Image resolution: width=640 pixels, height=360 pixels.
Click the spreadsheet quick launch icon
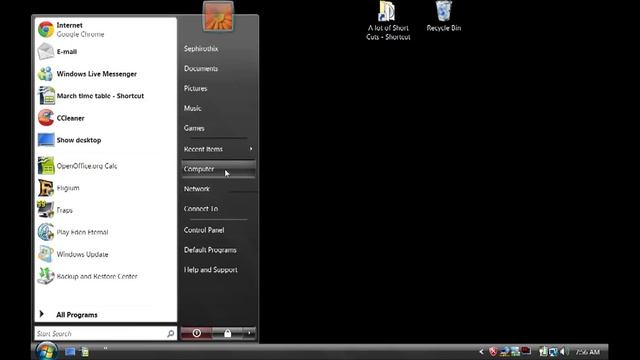pos(85,351)
